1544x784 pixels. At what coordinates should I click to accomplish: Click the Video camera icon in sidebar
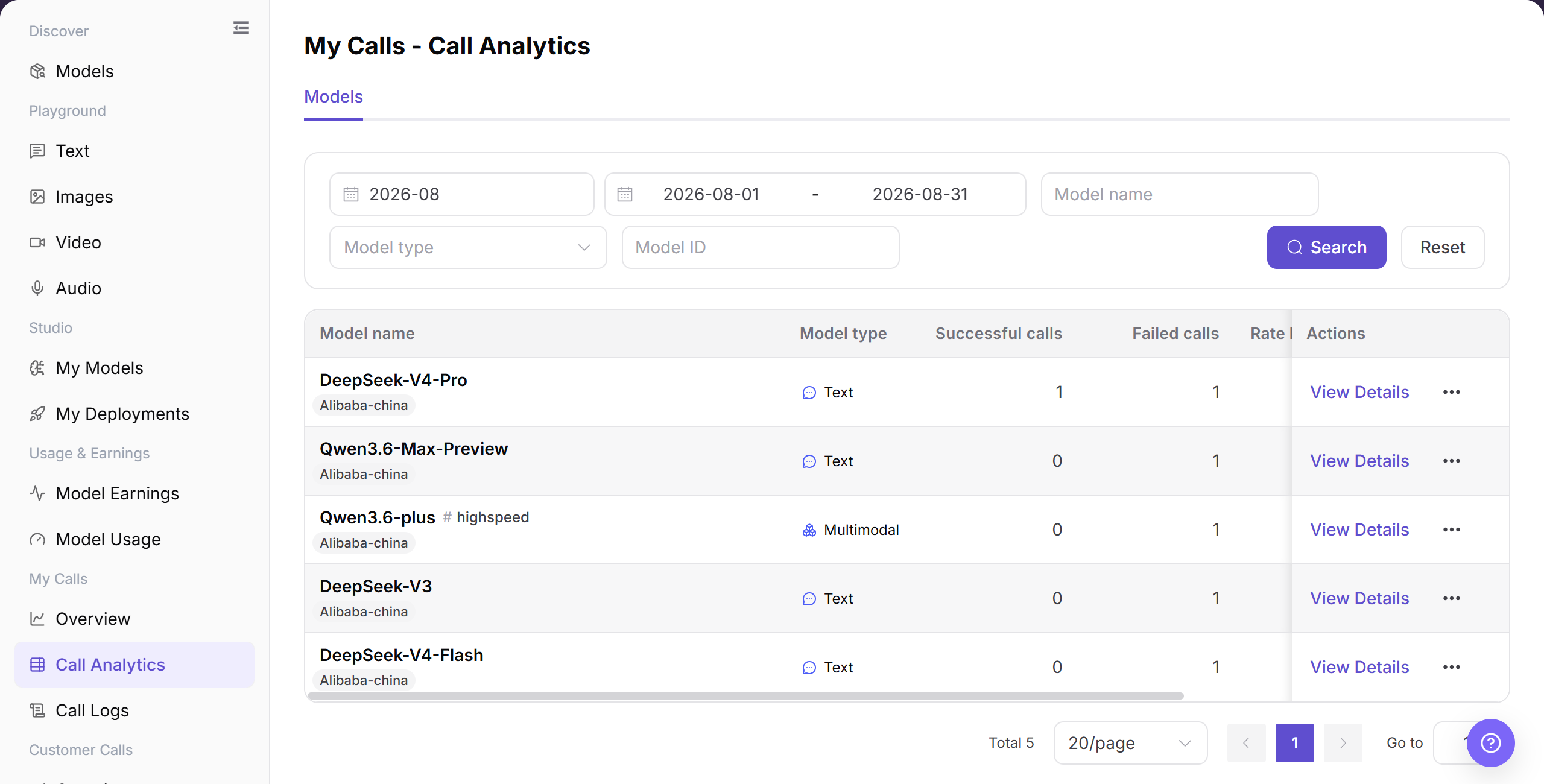[x=37, y=242]
